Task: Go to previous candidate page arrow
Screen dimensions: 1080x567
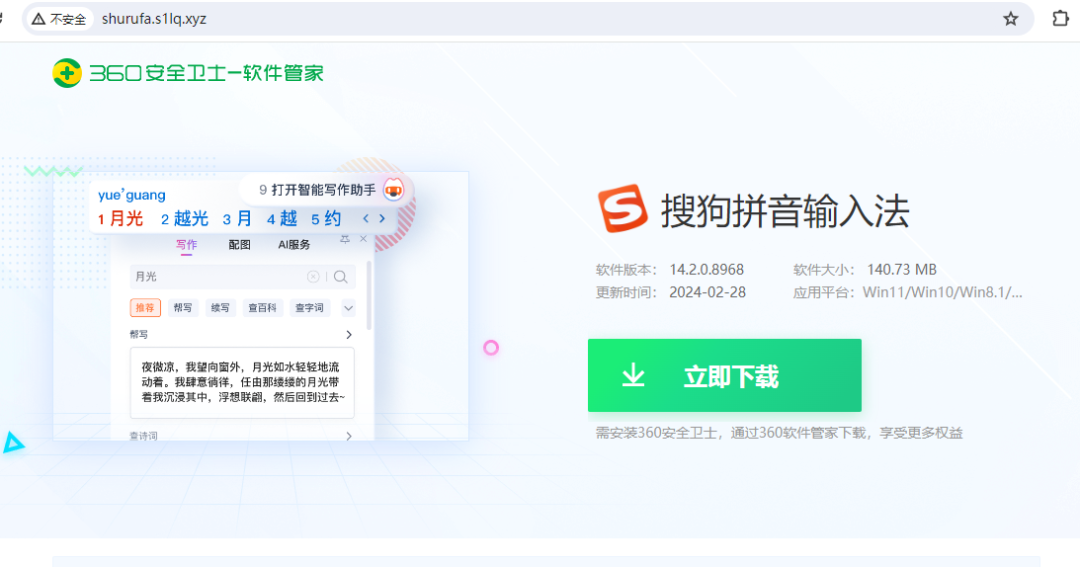Action: [366, 218]
